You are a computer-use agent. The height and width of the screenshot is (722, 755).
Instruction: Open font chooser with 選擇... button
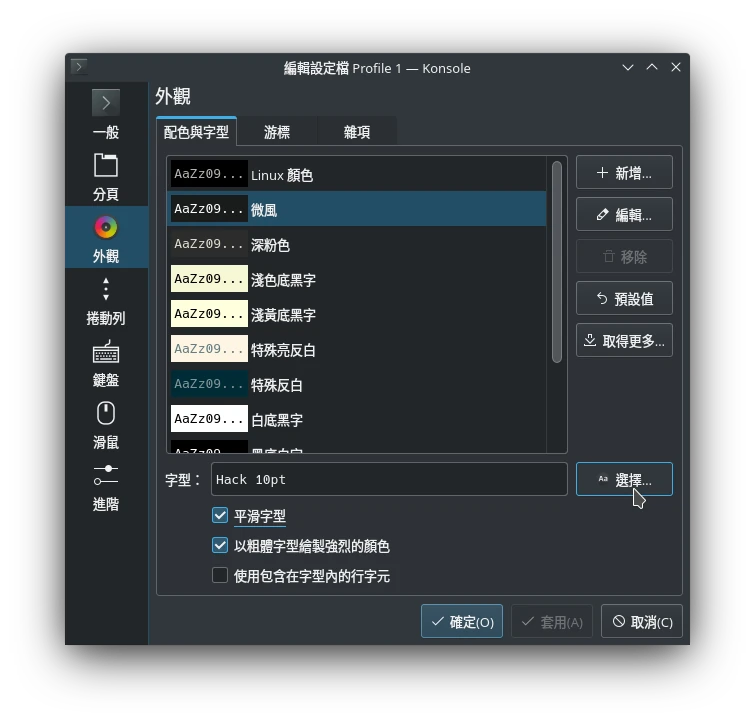pos(624,480)
